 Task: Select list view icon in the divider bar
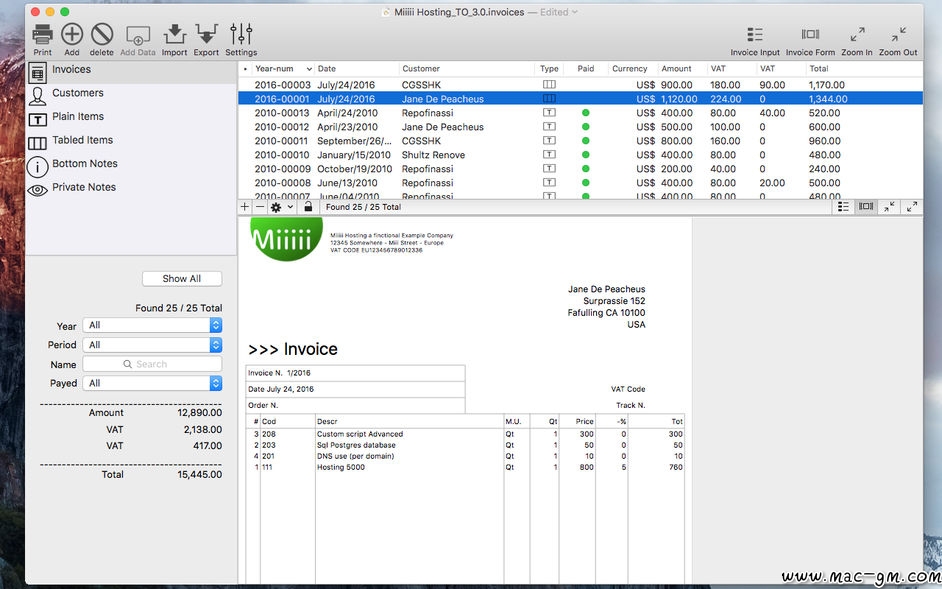[843, 207]
